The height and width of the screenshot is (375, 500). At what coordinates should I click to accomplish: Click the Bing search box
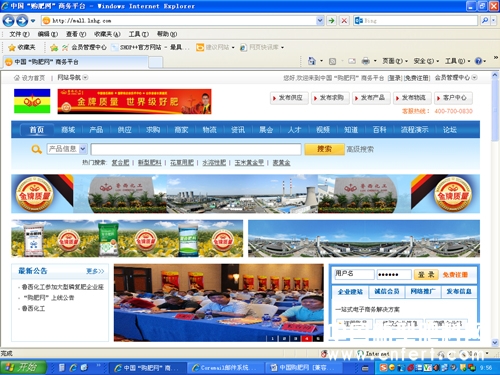416,21
